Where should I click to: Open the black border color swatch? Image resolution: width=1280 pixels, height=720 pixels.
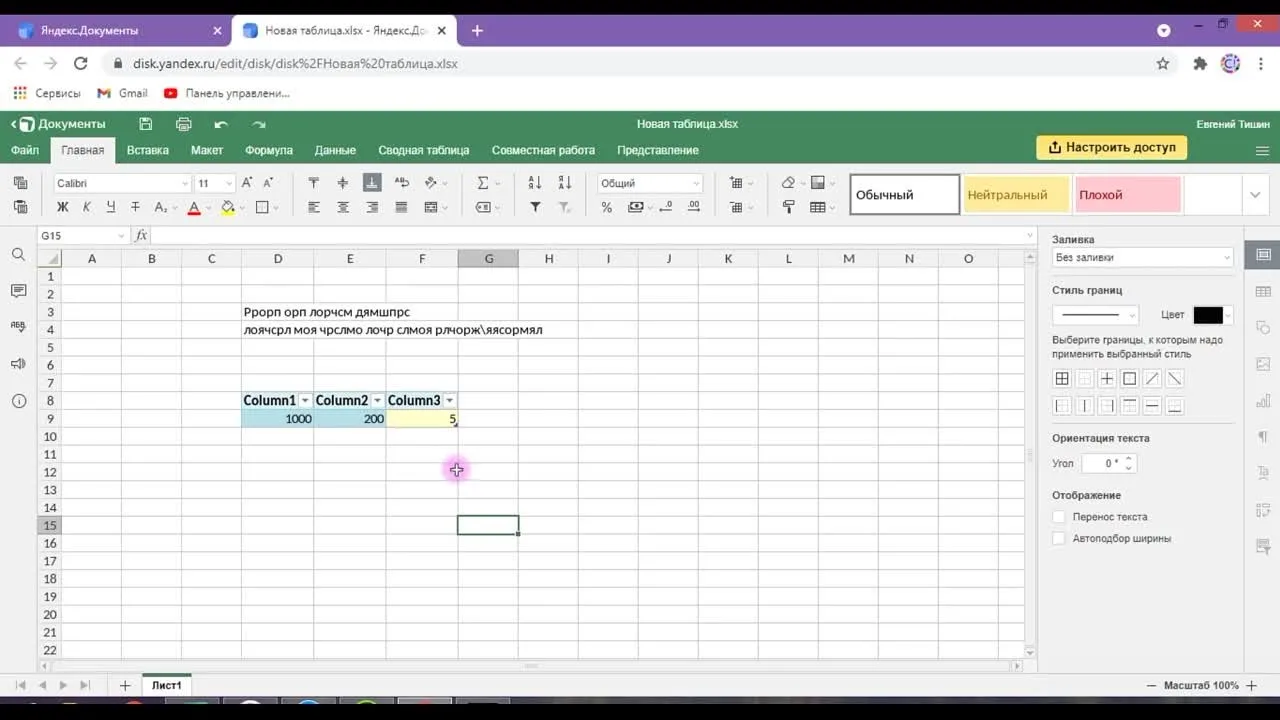point(1207,315)
